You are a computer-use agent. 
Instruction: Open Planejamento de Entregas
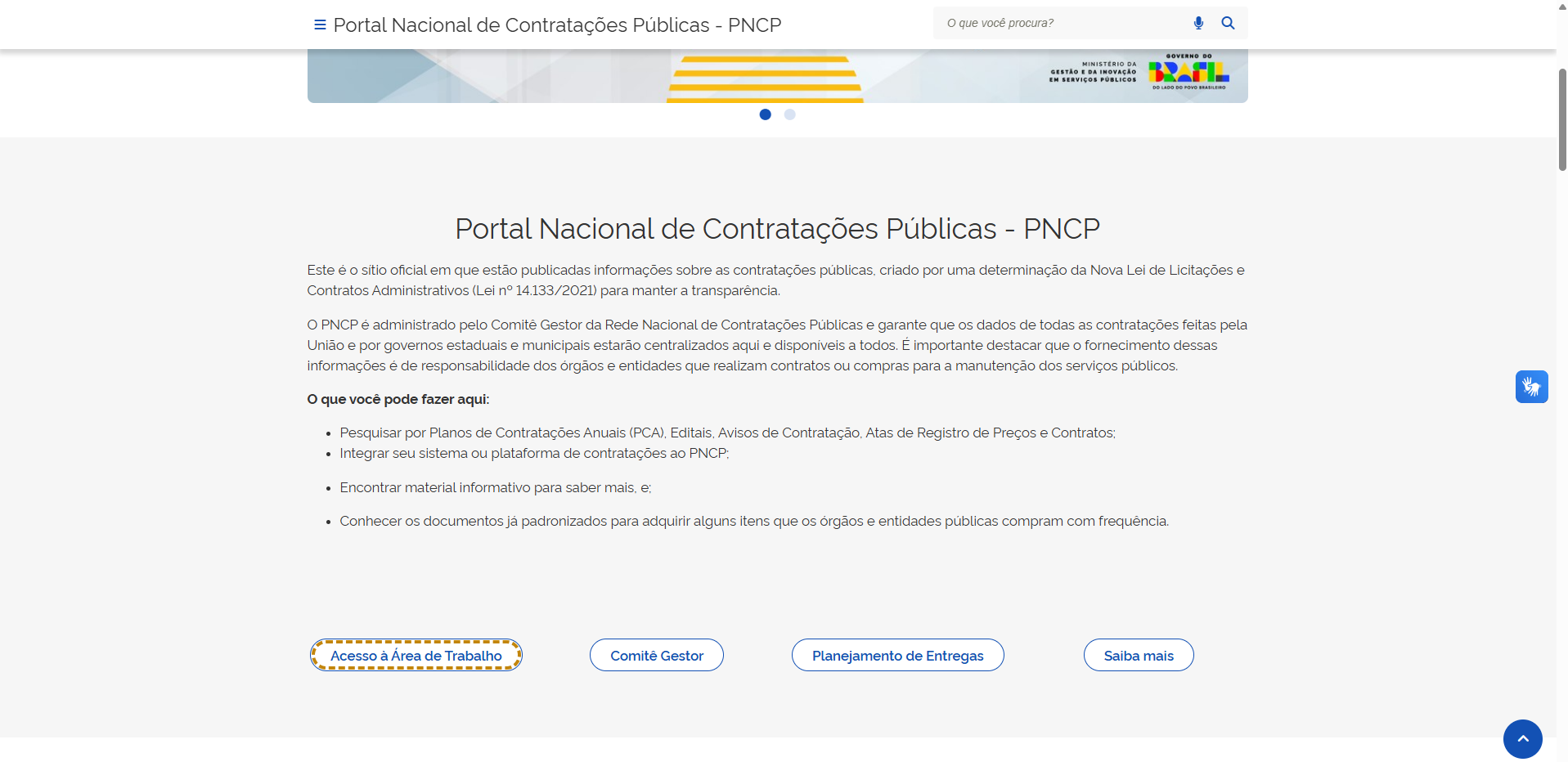click(x=897, y=655)
